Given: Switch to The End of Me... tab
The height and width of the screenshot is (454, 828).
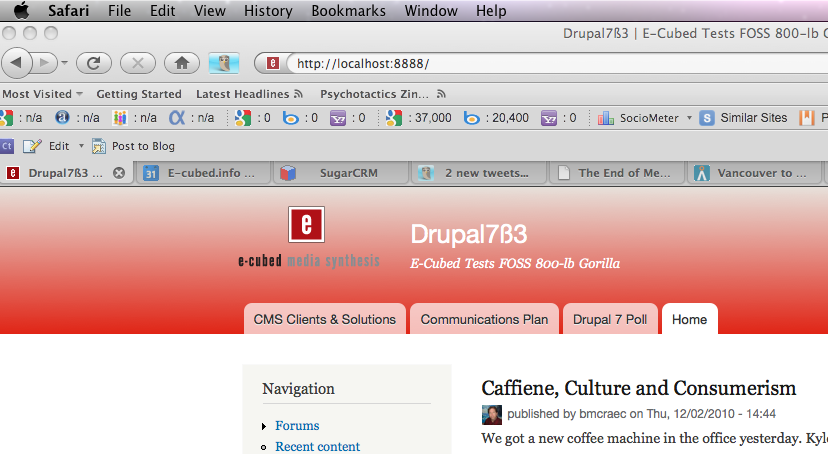Looking at the screenshot, I should point(617,173).
